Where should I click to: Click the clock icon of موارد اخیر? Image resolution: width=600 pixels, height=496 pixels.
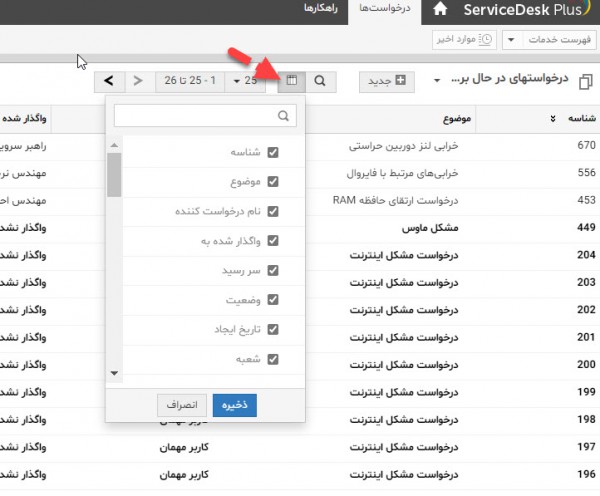pyautogui.click(x=485, y=39)
